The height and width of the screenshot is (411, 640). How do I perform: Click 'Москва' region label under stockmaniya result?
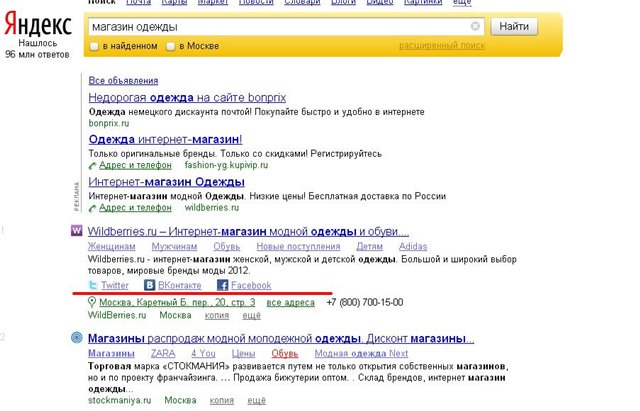[x=180, y=400]
